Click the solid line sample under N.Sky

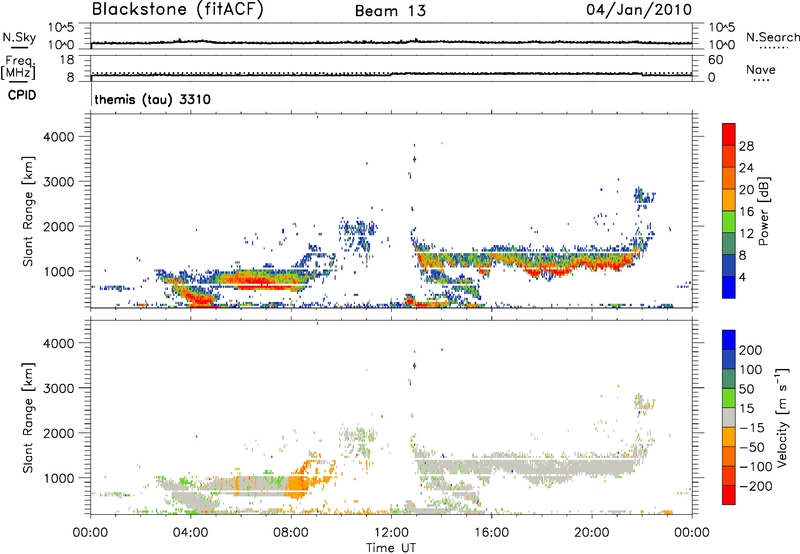[x=19, y=47]
